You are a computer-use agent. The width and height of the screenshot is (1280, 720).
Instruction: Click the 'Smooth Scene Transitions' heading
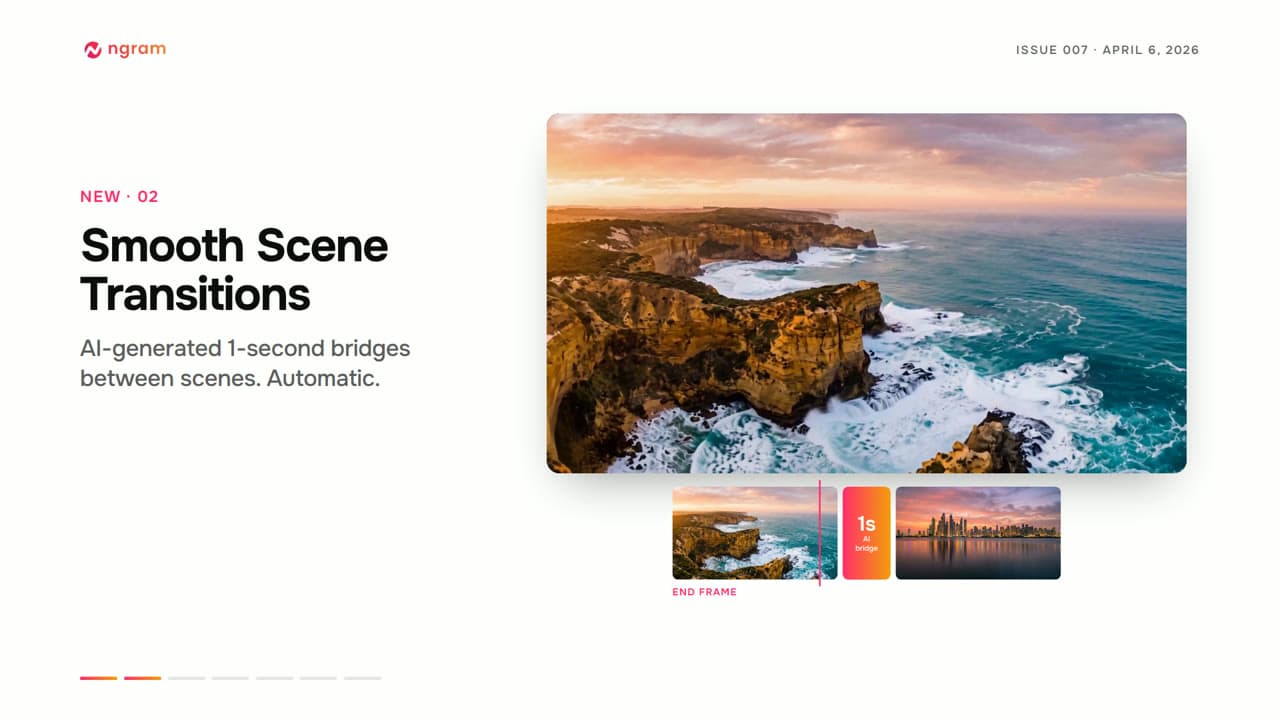(x=234, y=270)
